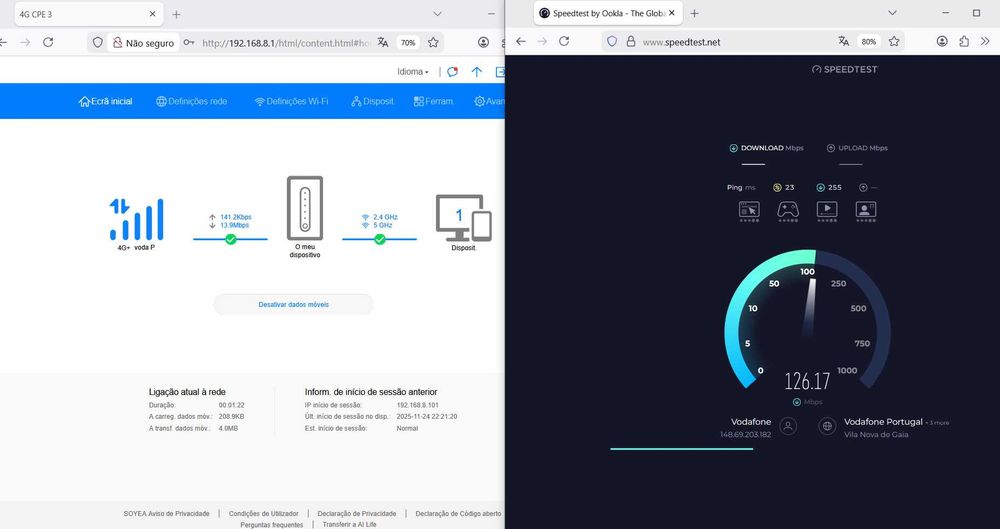Open Firefox account icon in Speedtest window
The image size is (1000, 529).
pos(942,41)
